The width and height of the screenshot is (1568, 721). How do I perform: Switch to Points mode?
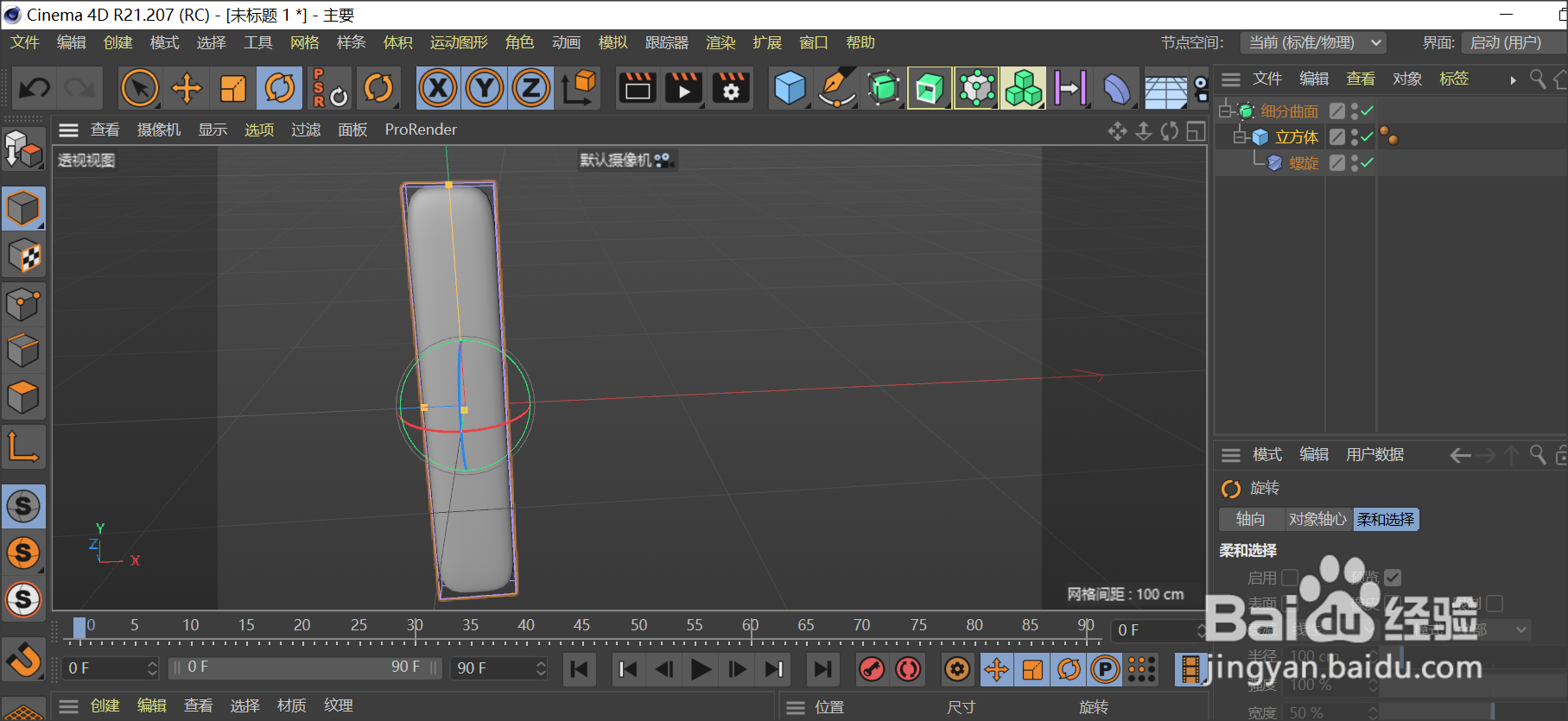(23, 303)
